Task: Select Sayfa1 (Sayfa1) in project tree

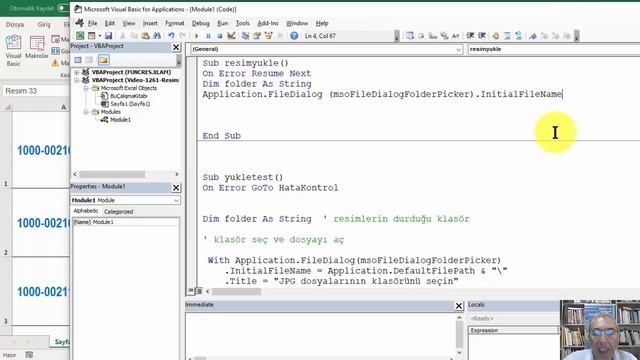Action: tap(130, 104)
